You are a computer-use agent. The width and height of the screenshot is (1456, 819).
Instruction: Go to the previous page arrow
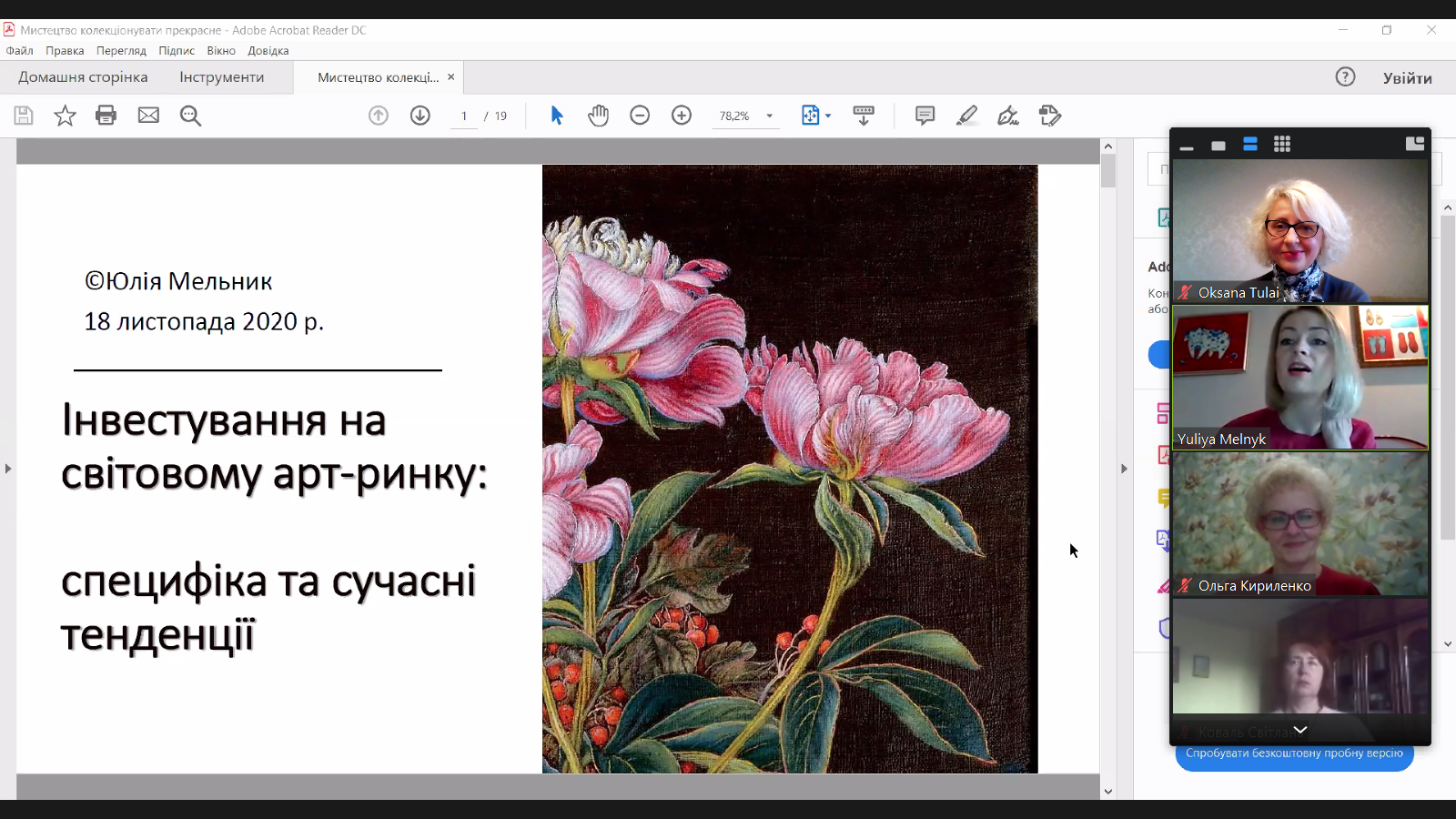coord(379,116)
